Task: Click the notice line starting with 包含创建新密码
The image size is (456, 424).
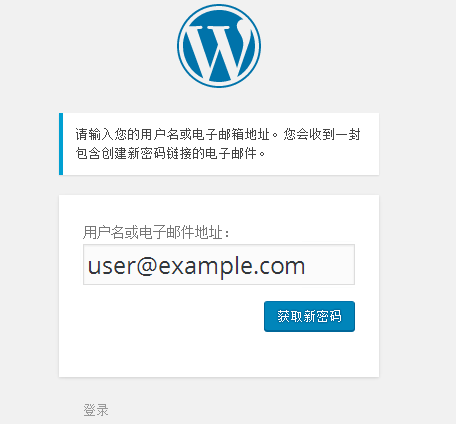Action: (170, 154)
